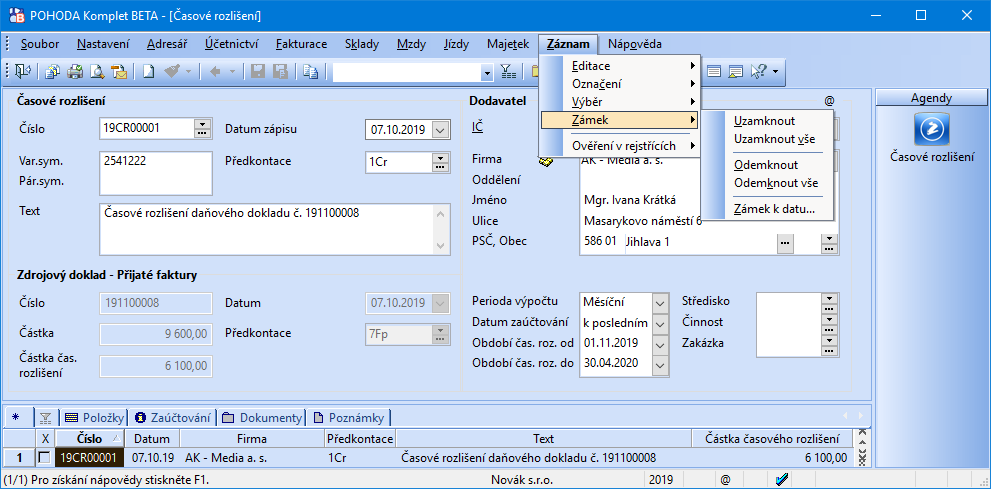This screenshot has height=489, width=991.
Task: Open the Fakturace menu
Action: 301,44
